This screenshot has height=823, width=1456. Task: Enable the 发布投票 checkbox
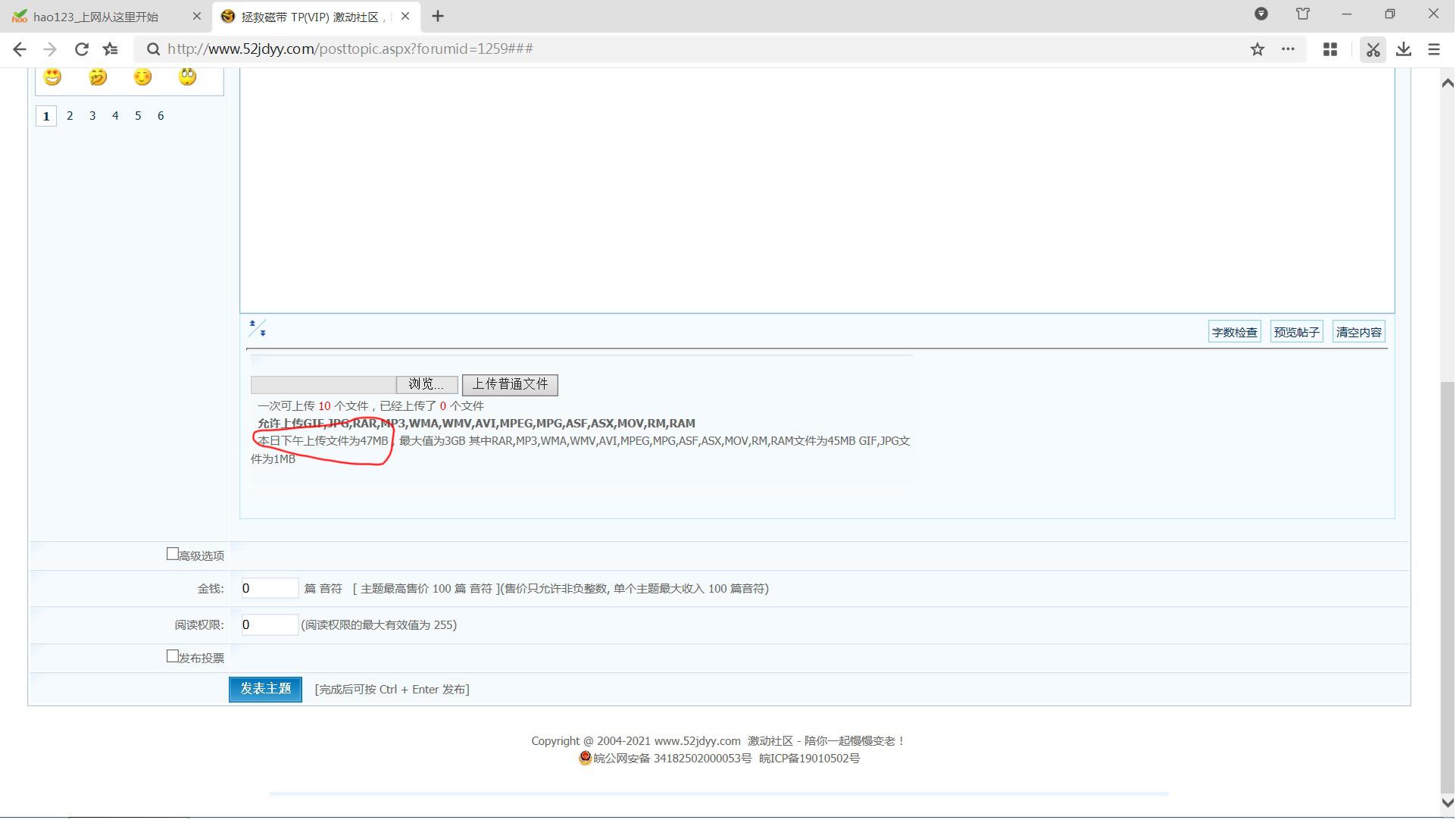173,657
